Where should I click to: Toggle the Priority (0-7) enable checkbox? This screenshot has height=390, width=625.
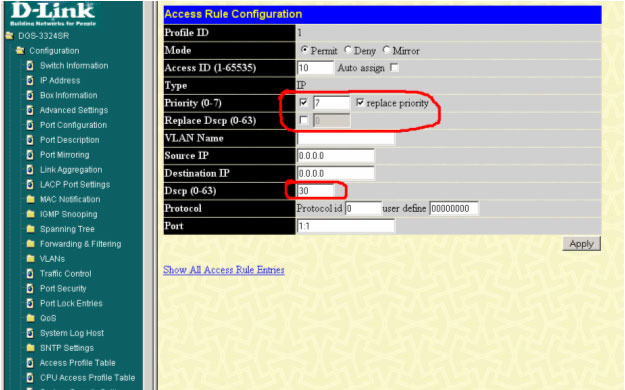(x=303, y=103)
